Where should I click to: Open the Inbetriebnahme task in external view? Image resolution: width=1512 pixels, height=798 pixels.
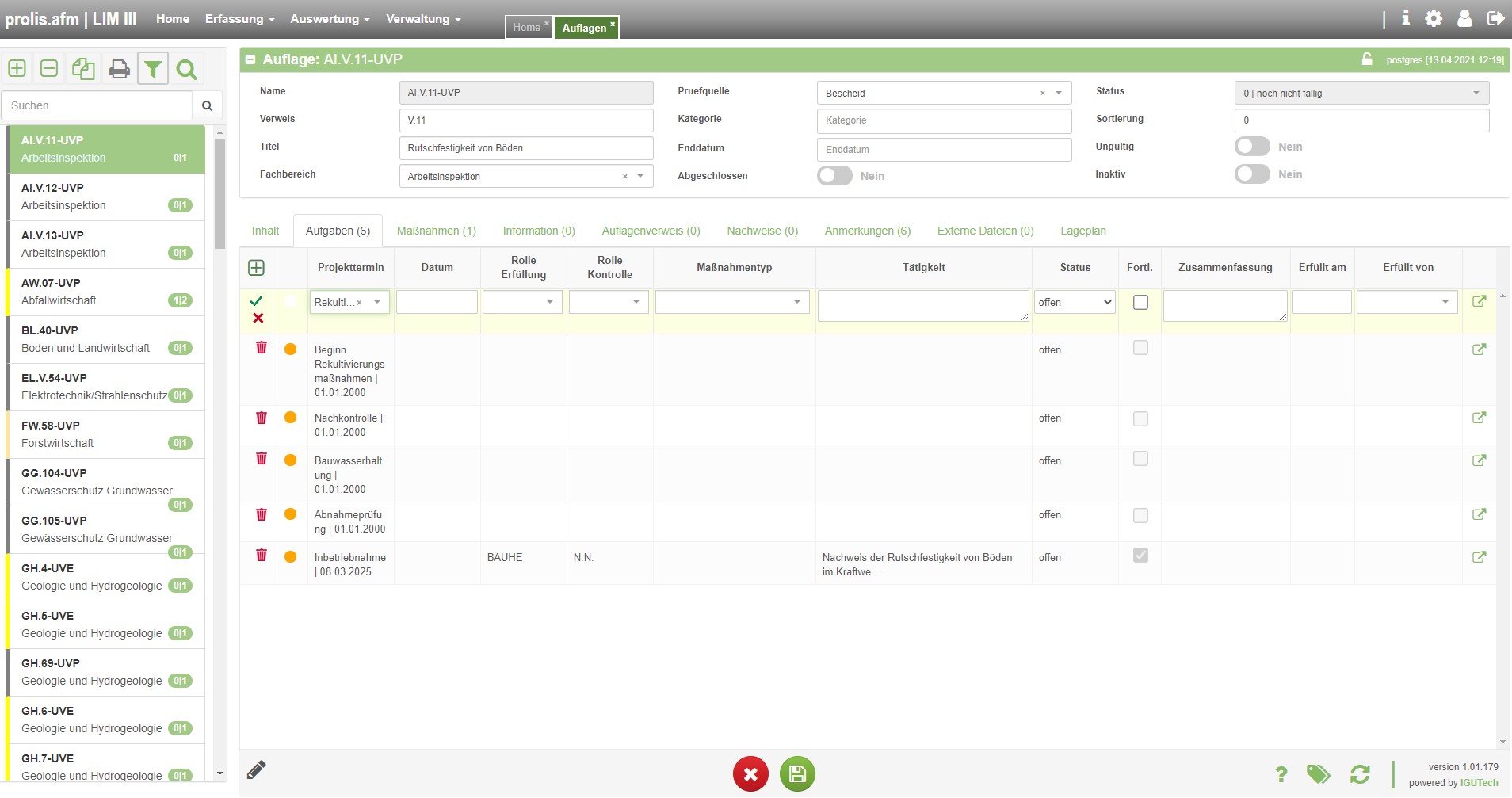[x=1479, y=557]
